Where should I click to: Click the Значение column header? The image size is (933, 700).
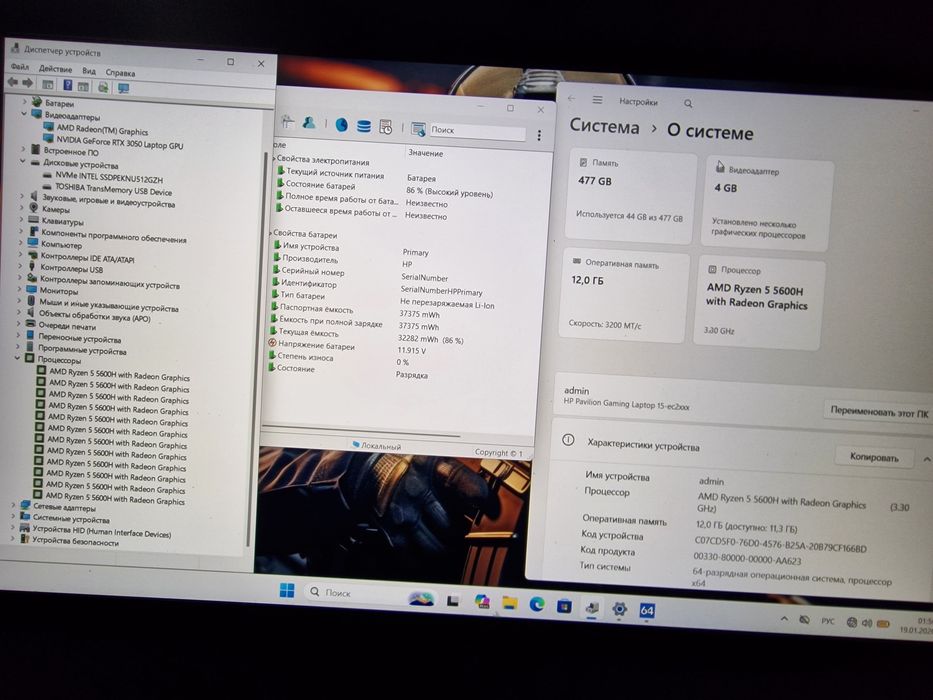click(425, 153)
